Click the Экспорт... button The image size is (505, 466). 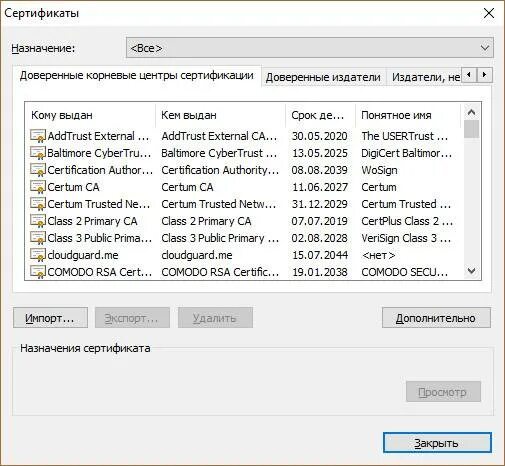(132, 318)
